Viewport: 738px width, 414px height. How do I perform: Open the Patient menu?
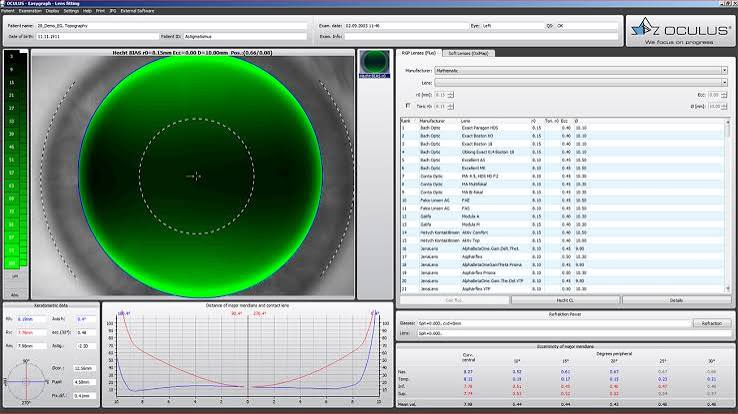tap(8, 10)
